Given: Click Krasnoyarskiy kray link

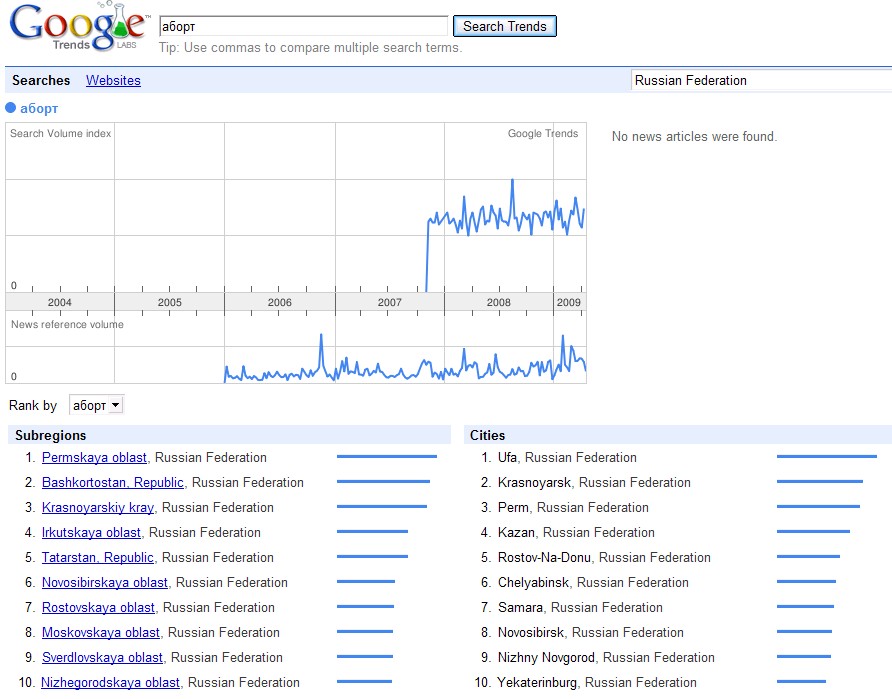Looking at the screenshot, I should coord(98,508).
